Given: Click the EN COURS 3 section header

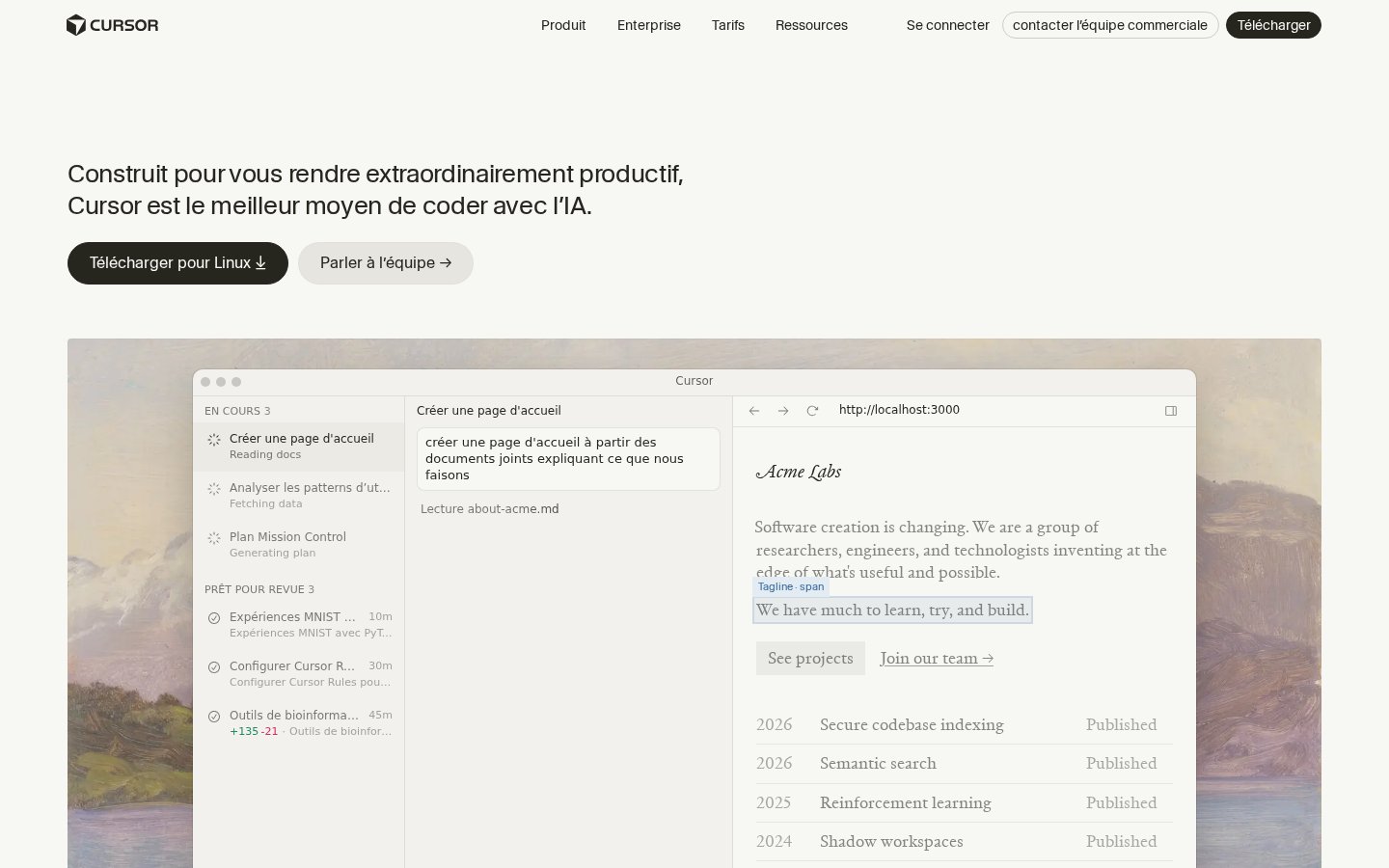Looking at the screenshot, I should pyautogui.click(x=237, y=411).
